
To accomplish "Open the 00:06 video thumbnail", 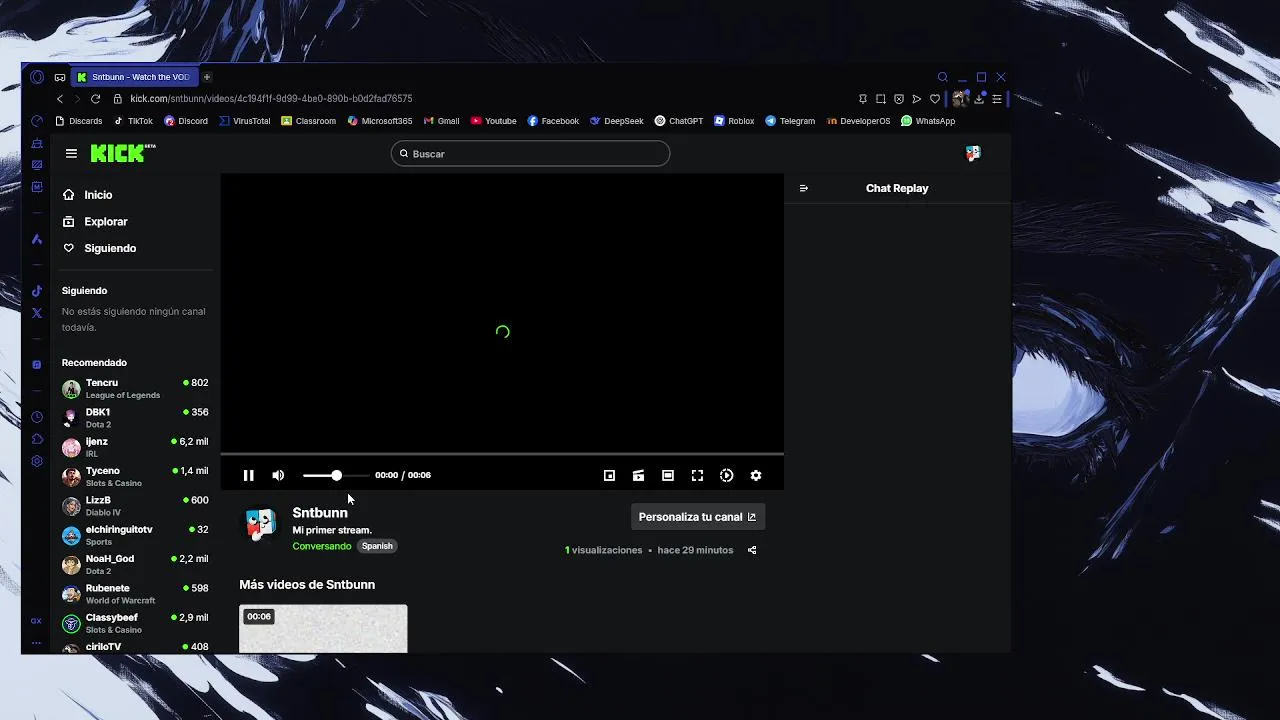I will (323, 628).
